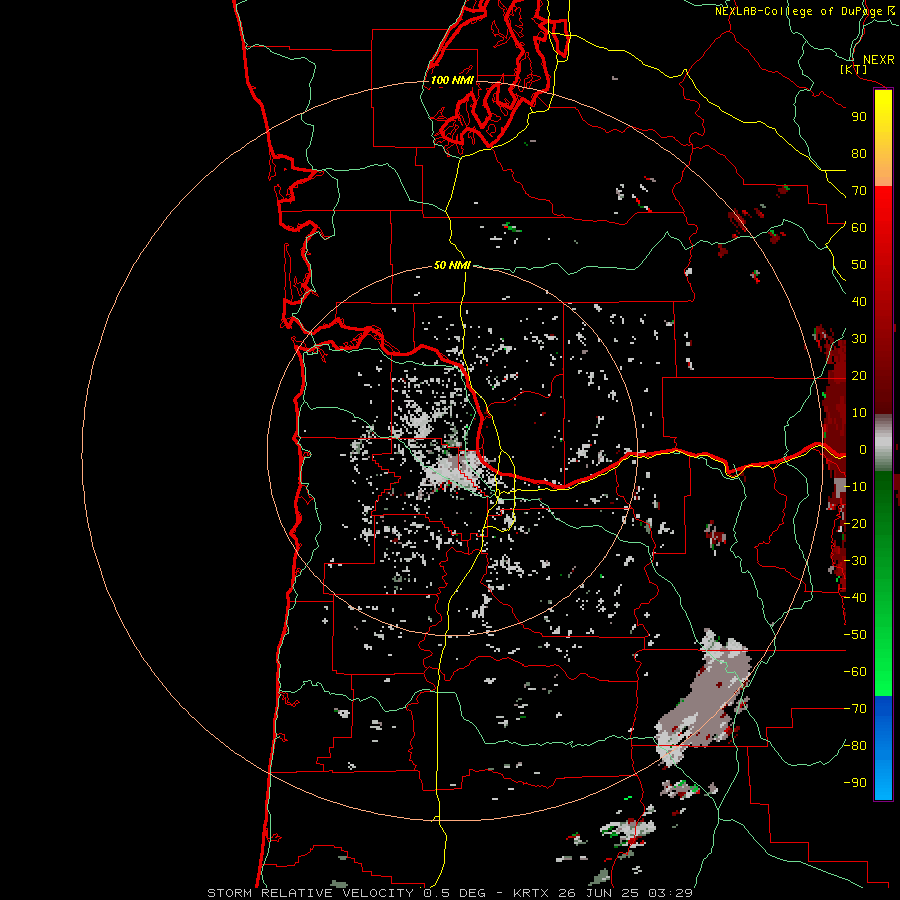Viewport: 900px width, 900px height.
Task: Click the "-90" negative scale value
Action: [x=855, y=783]
